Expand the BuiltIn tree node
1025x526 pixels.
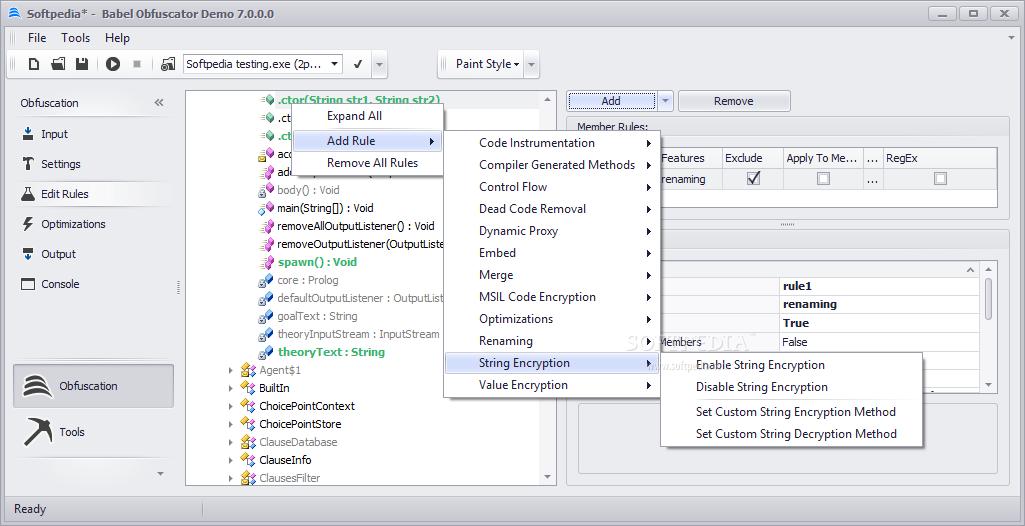pyautogui.click(x=230, y=388)
